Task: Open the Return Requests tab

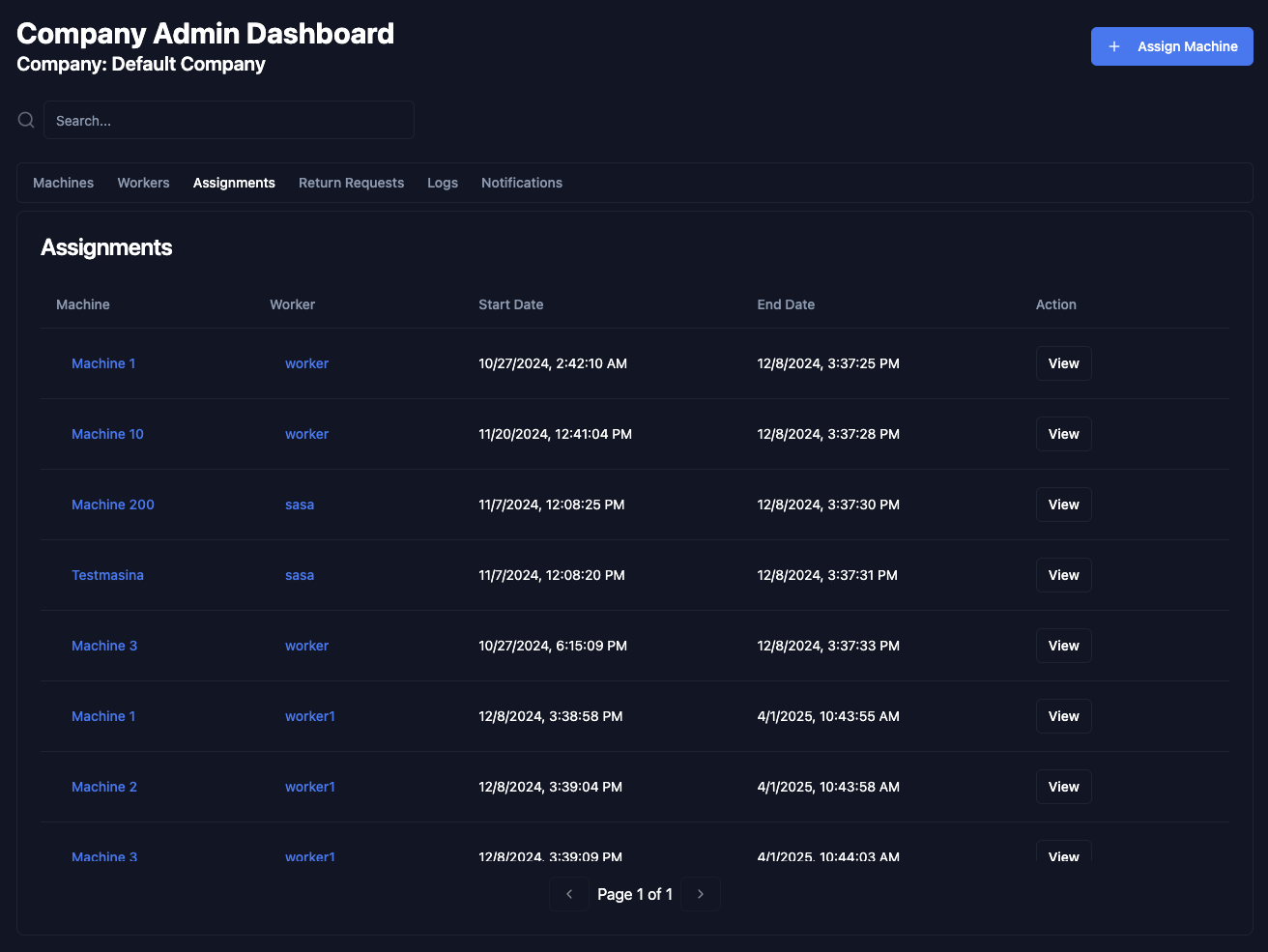Action: tap(351, 183)
